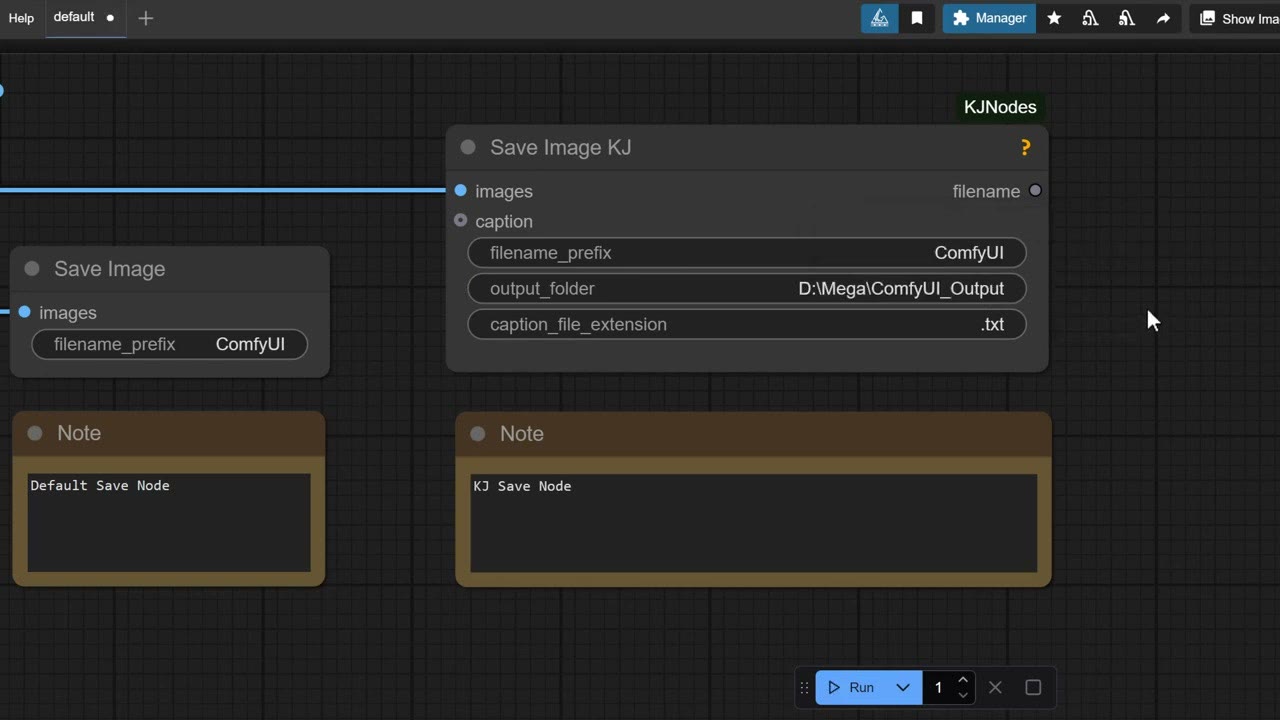Open the Help menu
Screen dimensions: 1280x720
click(21, 18)
